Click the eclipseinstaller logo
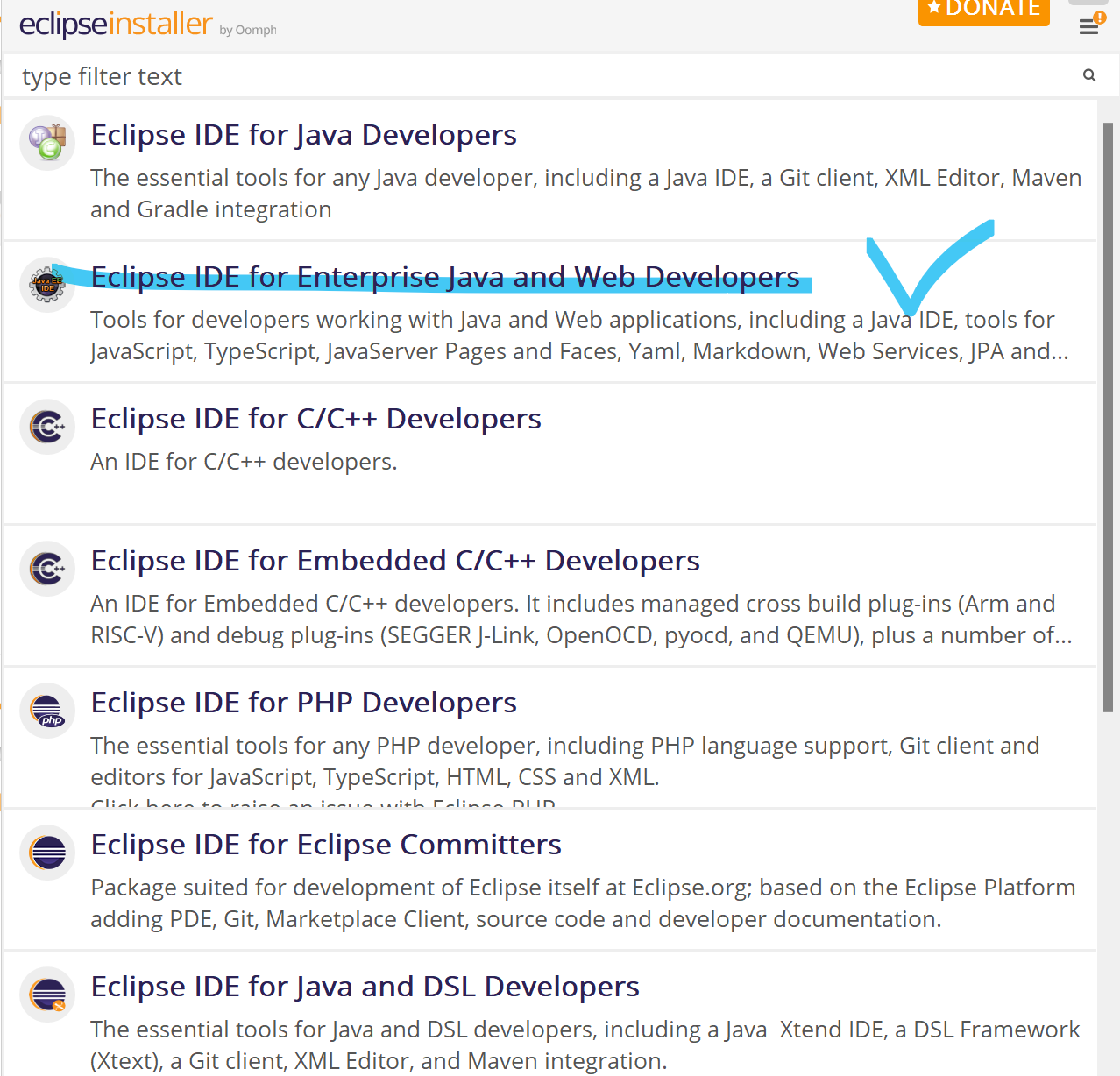The image size is (1120, 1076). [116, 25]
